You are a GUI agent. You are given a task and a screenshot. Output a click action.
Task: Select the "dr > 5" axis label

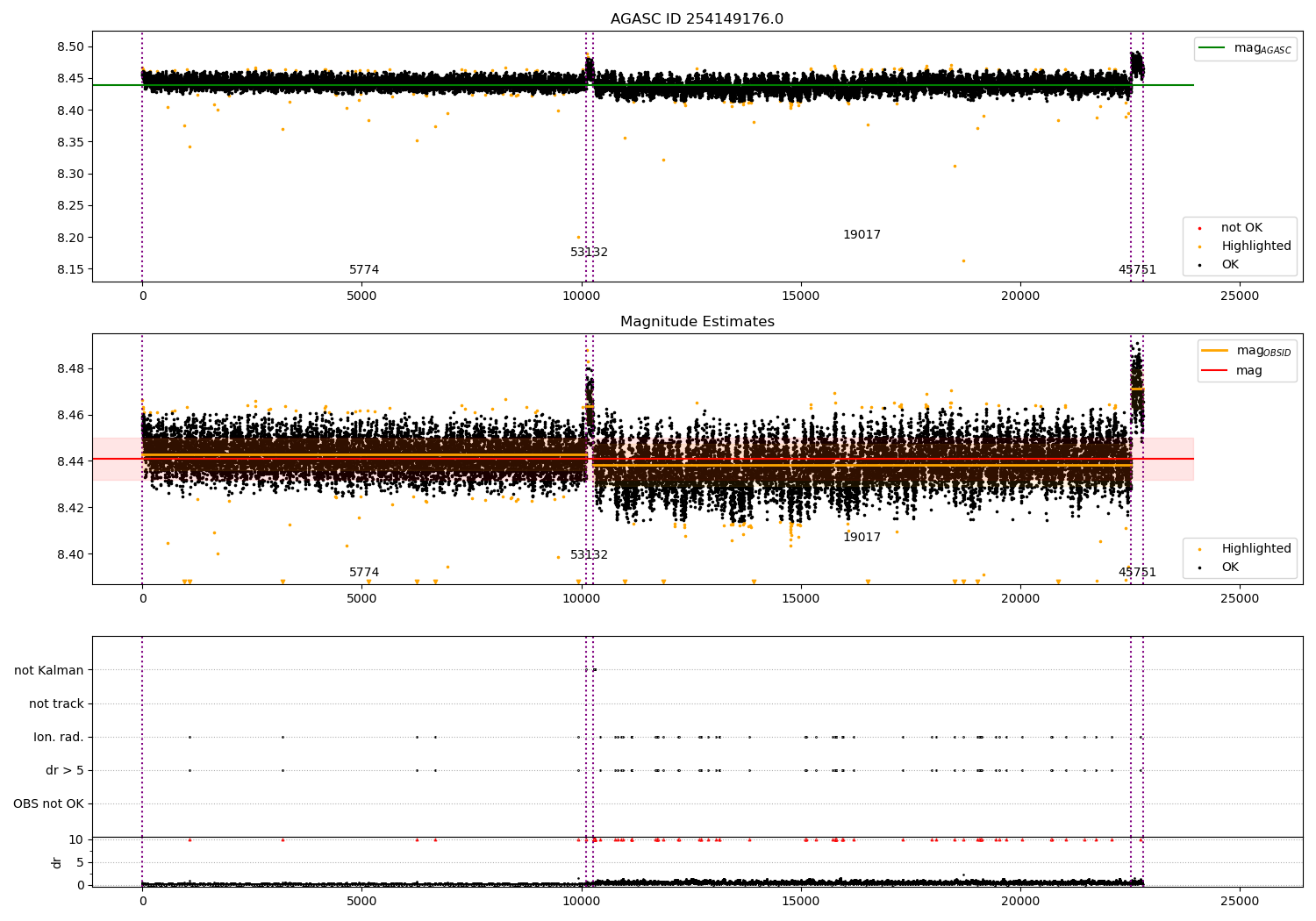(x=64, y=770)
